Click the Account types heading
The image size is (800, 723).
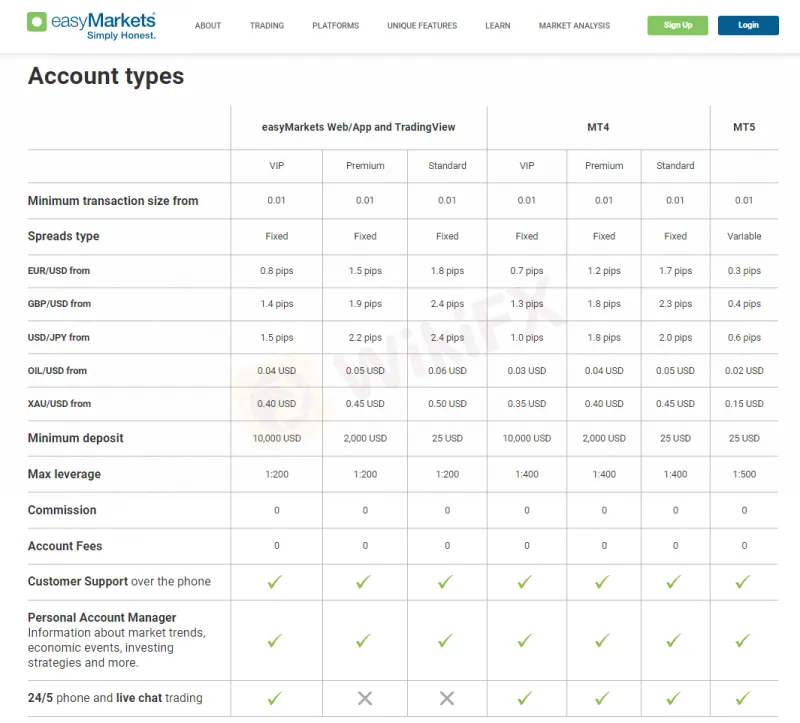(x=106, y=76)
